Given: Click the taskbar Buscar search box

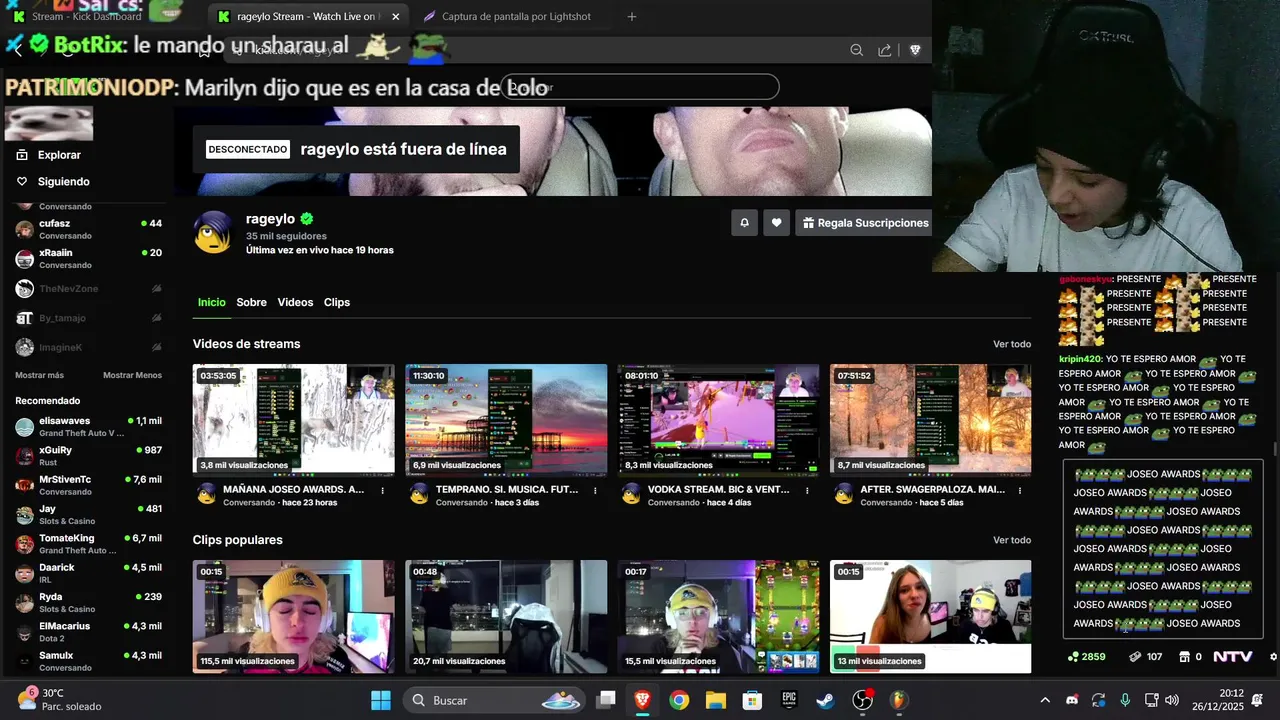Looking at the screenshot, I should (493, 700).
